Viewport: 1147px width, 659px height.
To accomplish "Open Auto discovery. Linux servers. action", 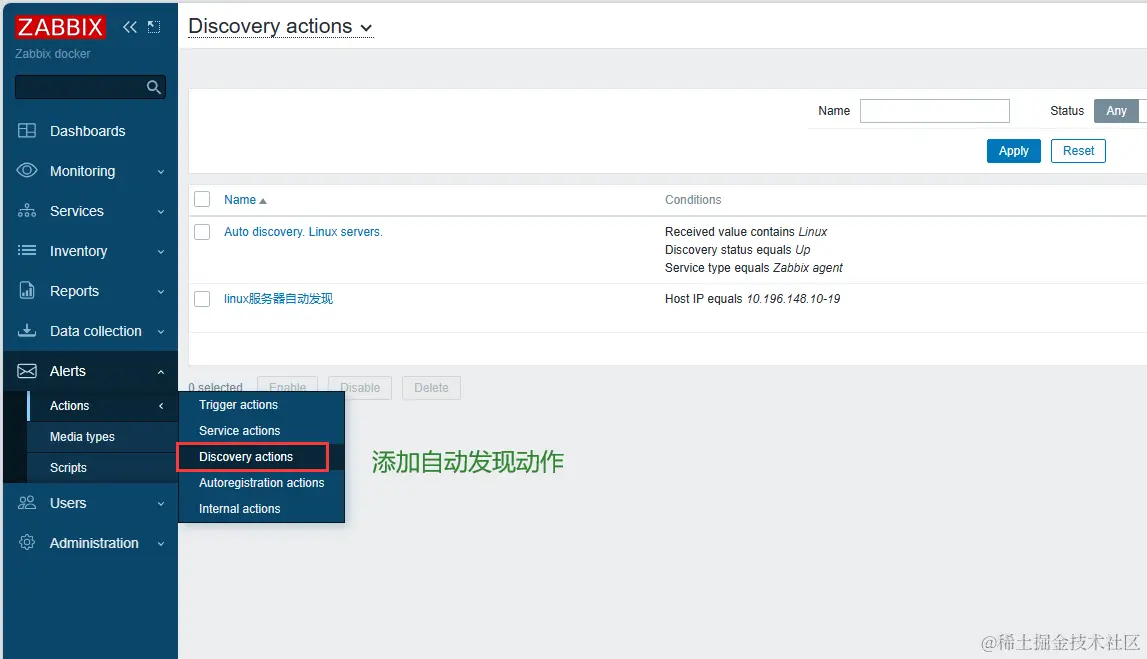I will 303,232.
